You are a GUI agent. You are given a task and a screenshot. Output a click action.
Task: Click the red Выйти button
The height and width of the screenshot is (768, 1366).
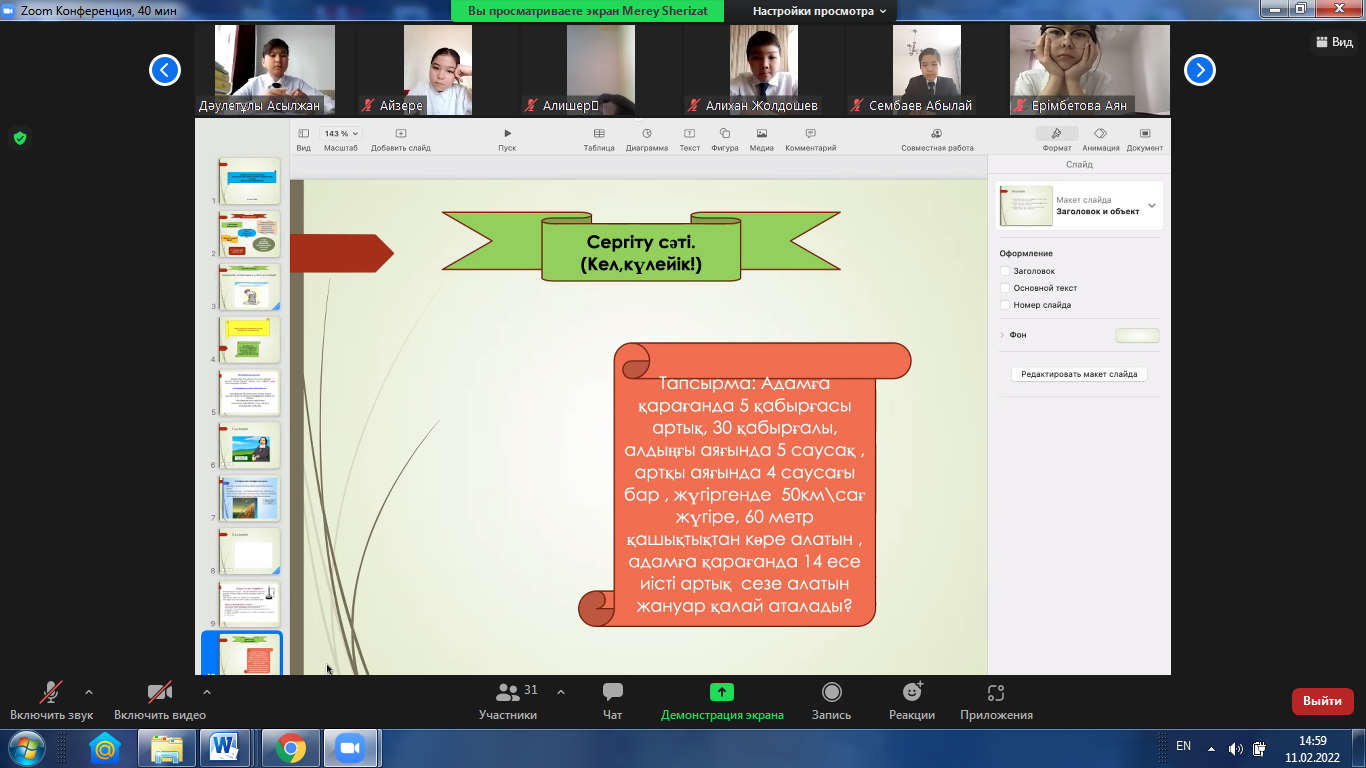(x=1322, y=701)
